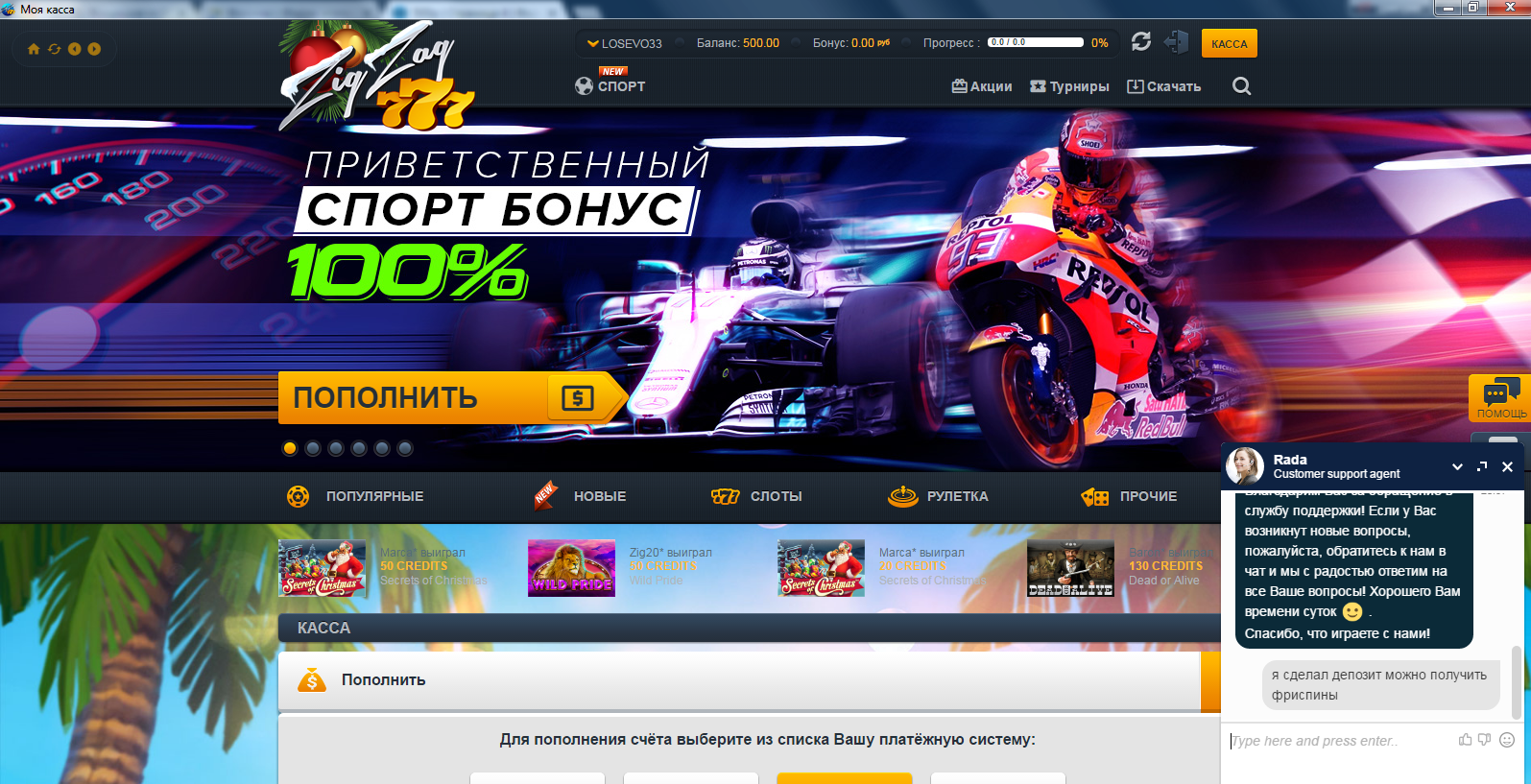Click the КАССА section header
The image size is (1531, 784).
[x=749, y=628]
